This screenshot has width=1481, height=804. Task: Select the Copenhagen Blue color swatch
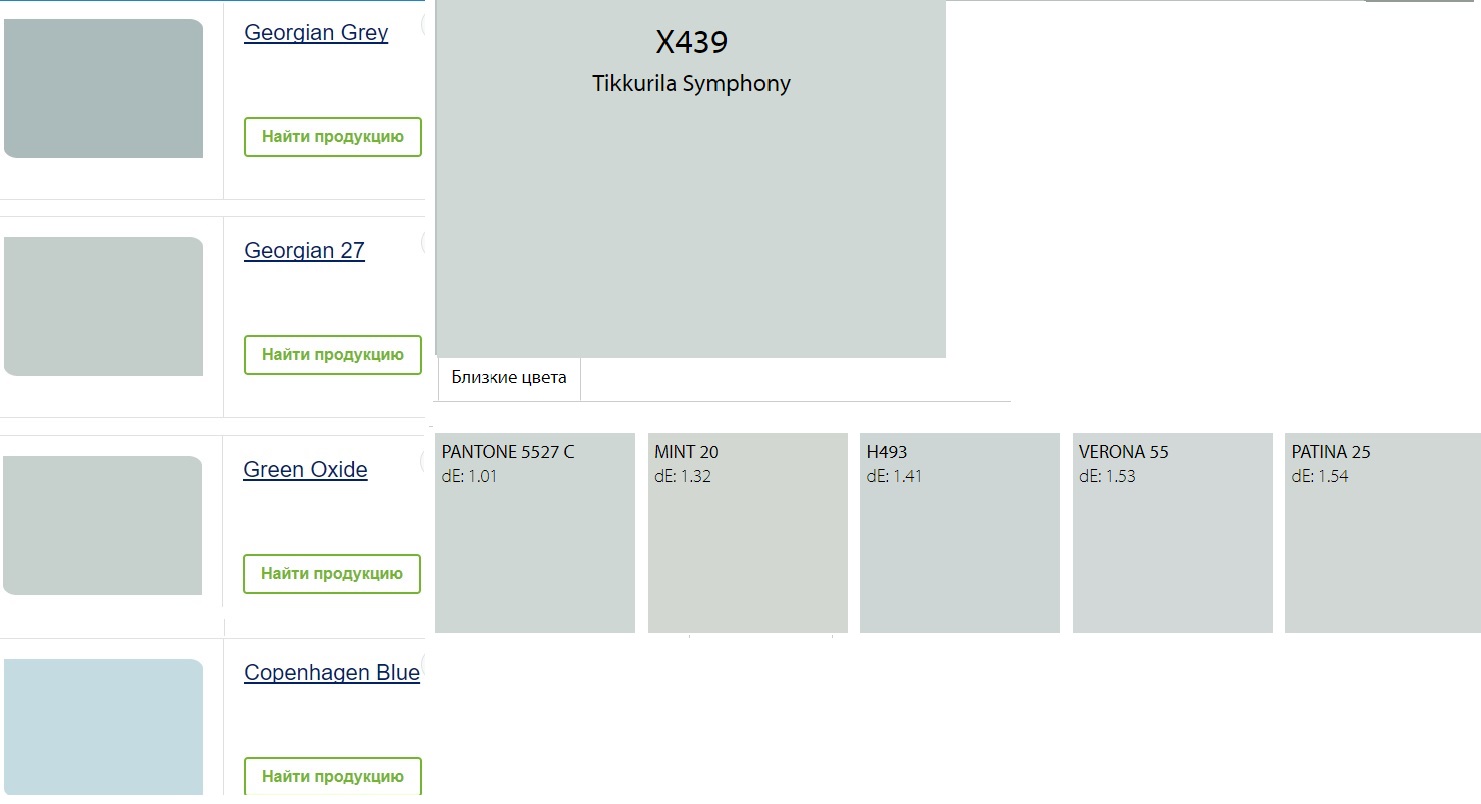click(x=103, y=727)
